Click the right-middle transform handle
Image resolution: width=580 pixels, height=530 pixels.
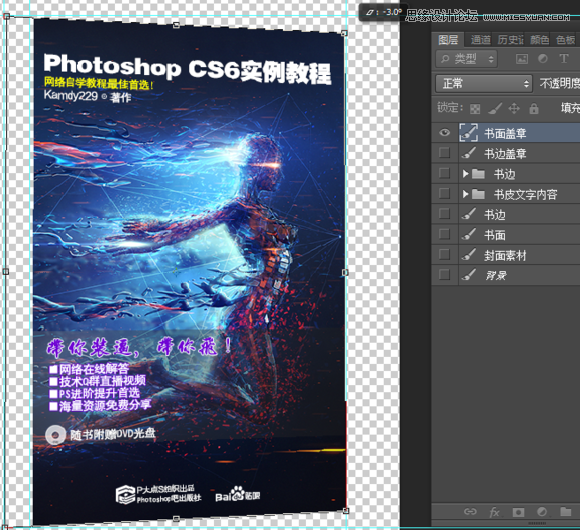(345, 272)
